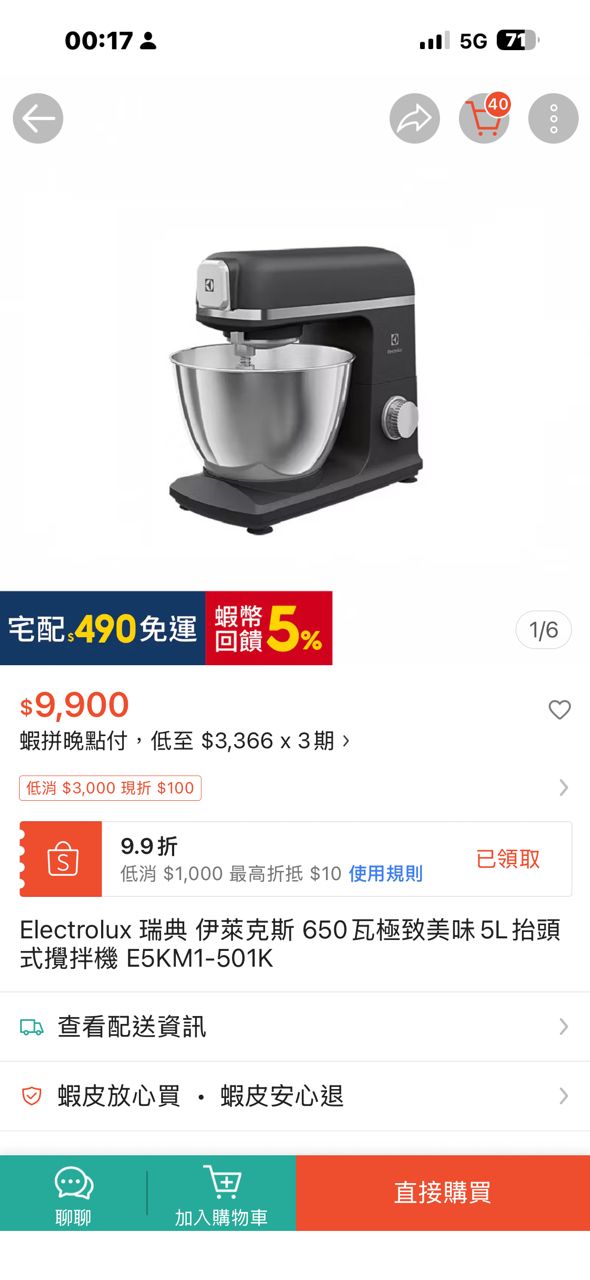The image size is (590, 1280).
Task: Open the shopping cart with 40 items
Action: coord(485,118)
